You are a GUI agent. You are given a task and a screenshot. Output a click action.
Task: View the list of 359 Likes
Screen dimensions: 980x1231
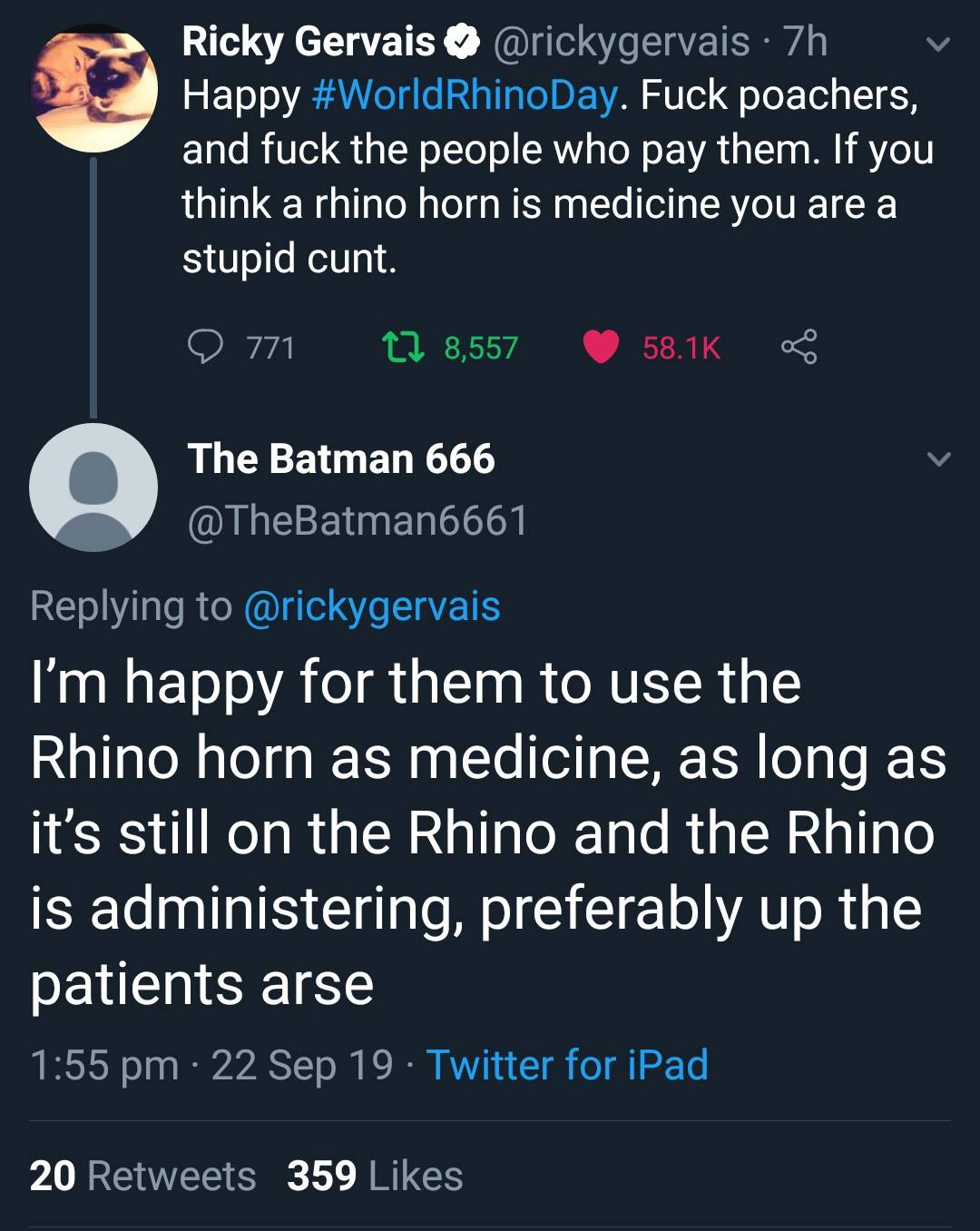[375, 1176]
